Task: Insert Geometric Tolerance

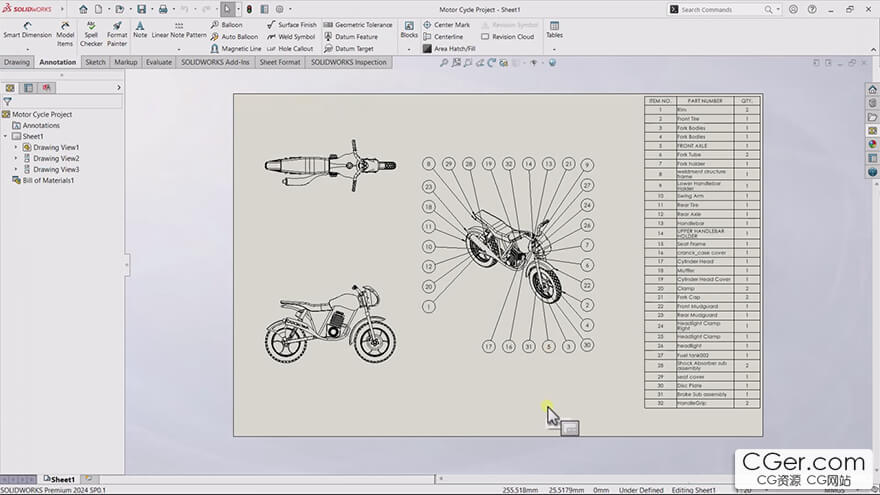Action: tap(358, 25)
